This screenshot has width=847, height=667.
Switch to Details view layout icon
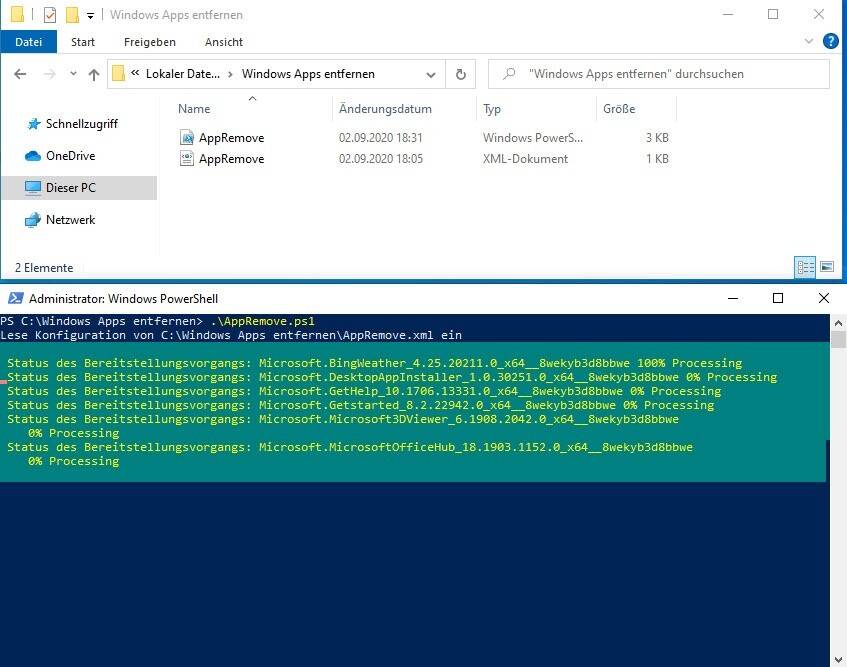click(x=805, y=267)
